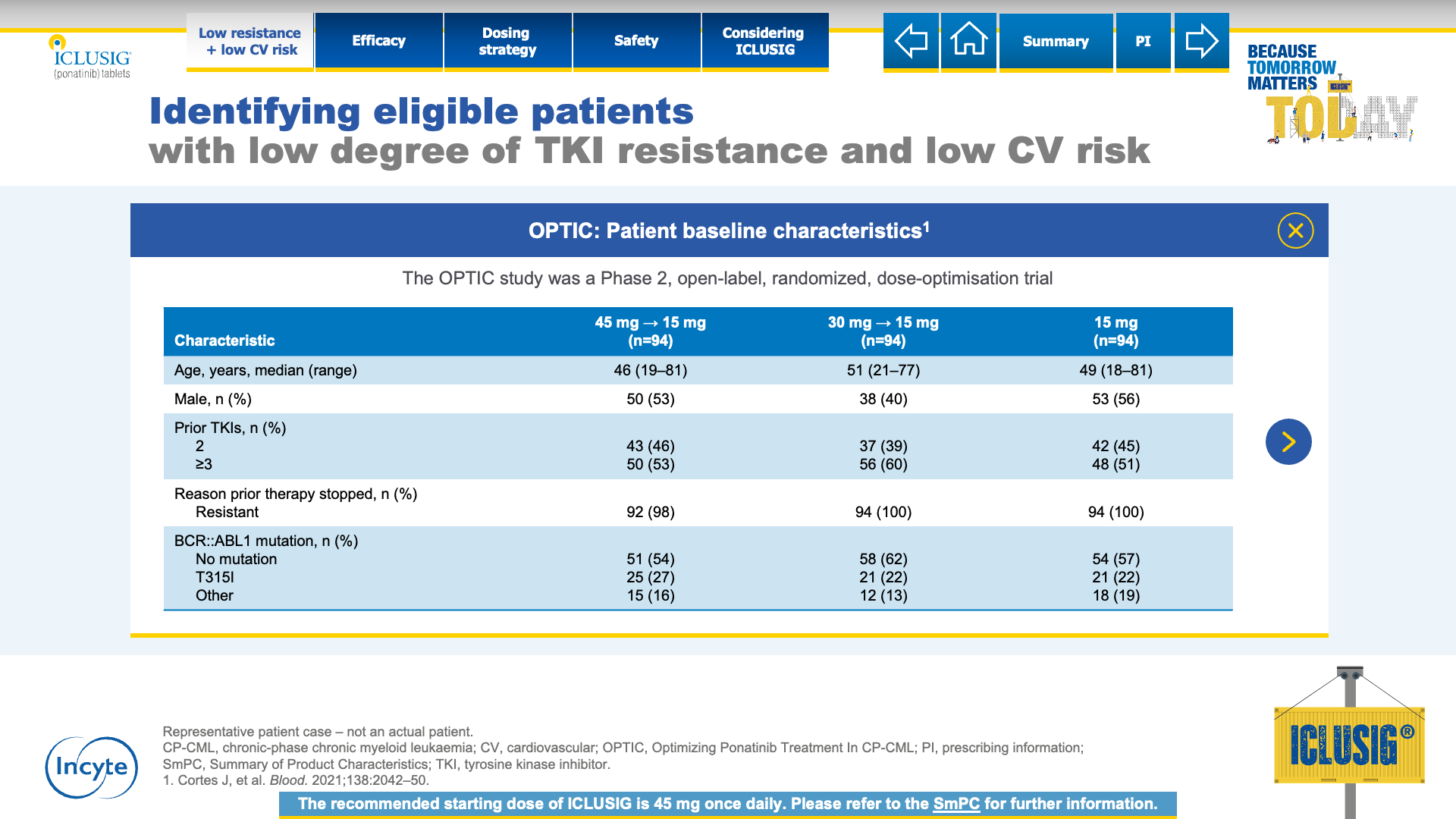Click the value 38 (40) for Male
Image resolution: width=1456 pixels, height=819 pixels.
point(883,399)
